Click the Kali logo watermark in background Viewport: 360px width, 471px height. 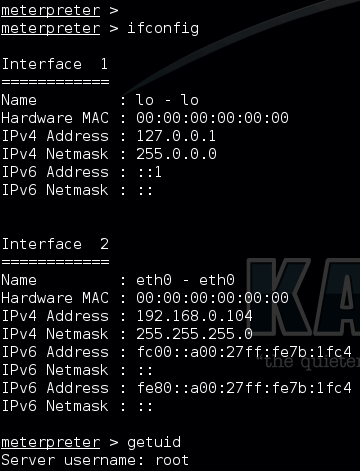[x=303, y=297]
